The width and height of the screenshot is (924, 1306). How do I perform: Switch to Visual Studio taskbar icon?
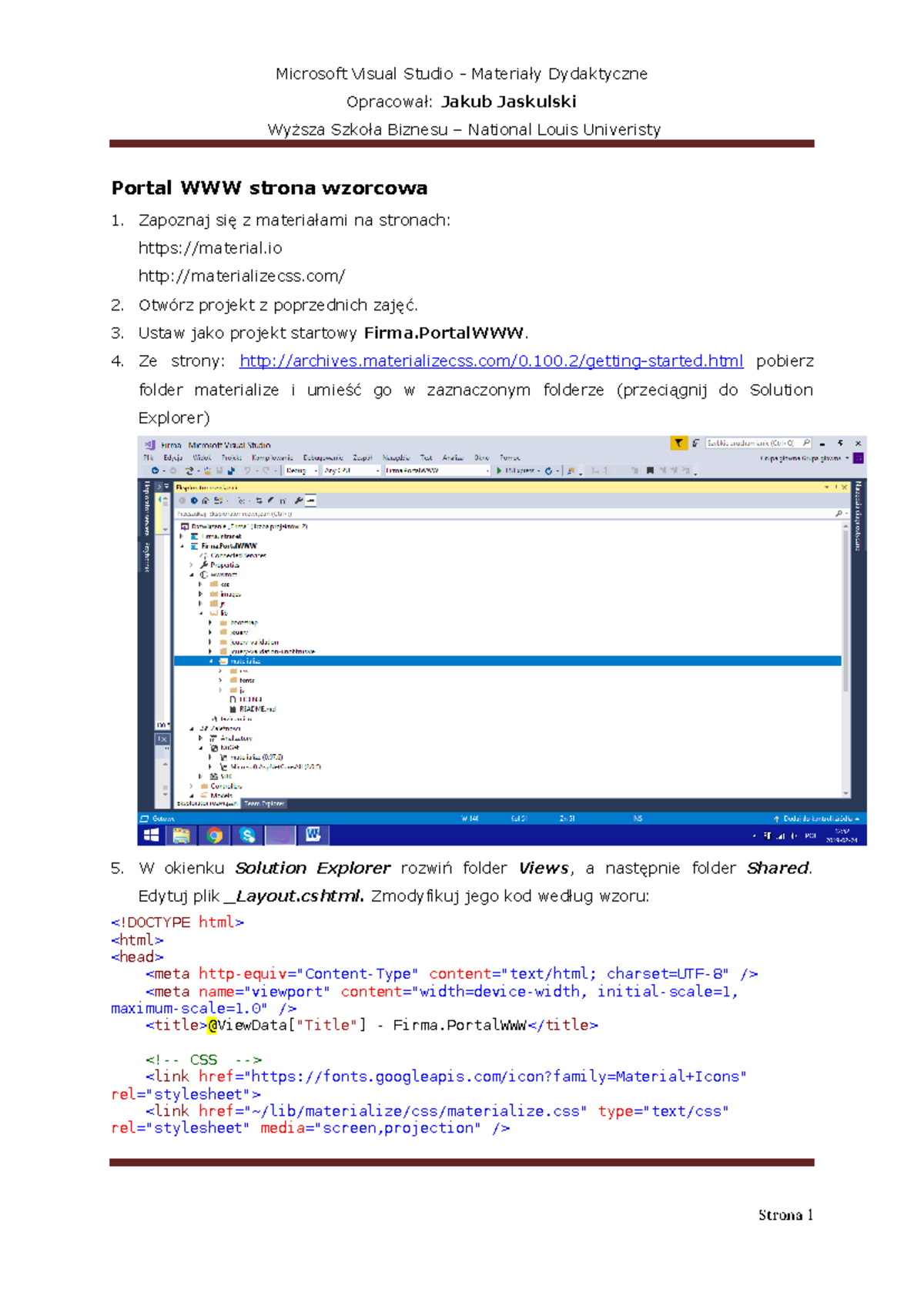(x=280, y=835)
